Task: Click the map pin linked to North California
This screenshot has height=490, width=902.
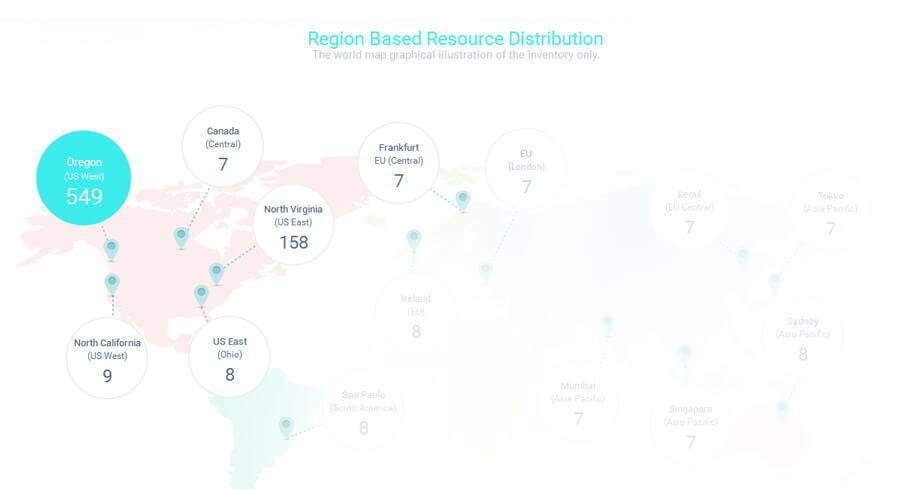Action: coord(112,284)
